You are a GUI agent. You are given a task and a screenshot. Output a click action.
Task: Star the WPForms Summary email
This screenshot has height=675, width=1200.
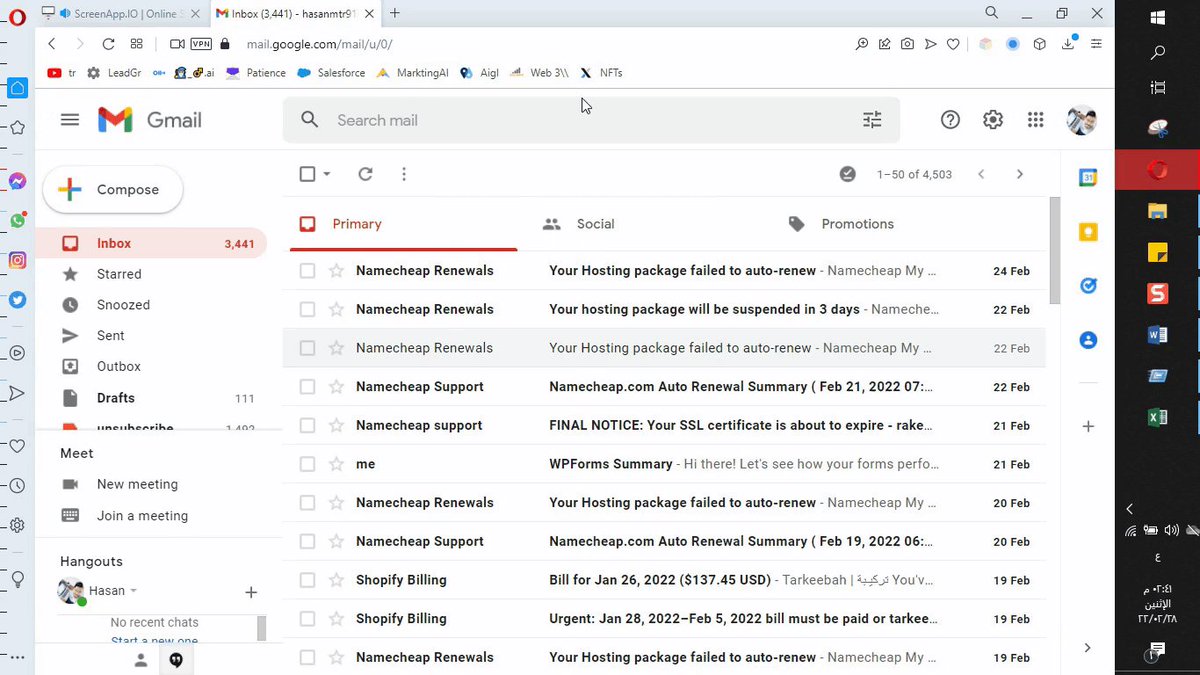336,464
